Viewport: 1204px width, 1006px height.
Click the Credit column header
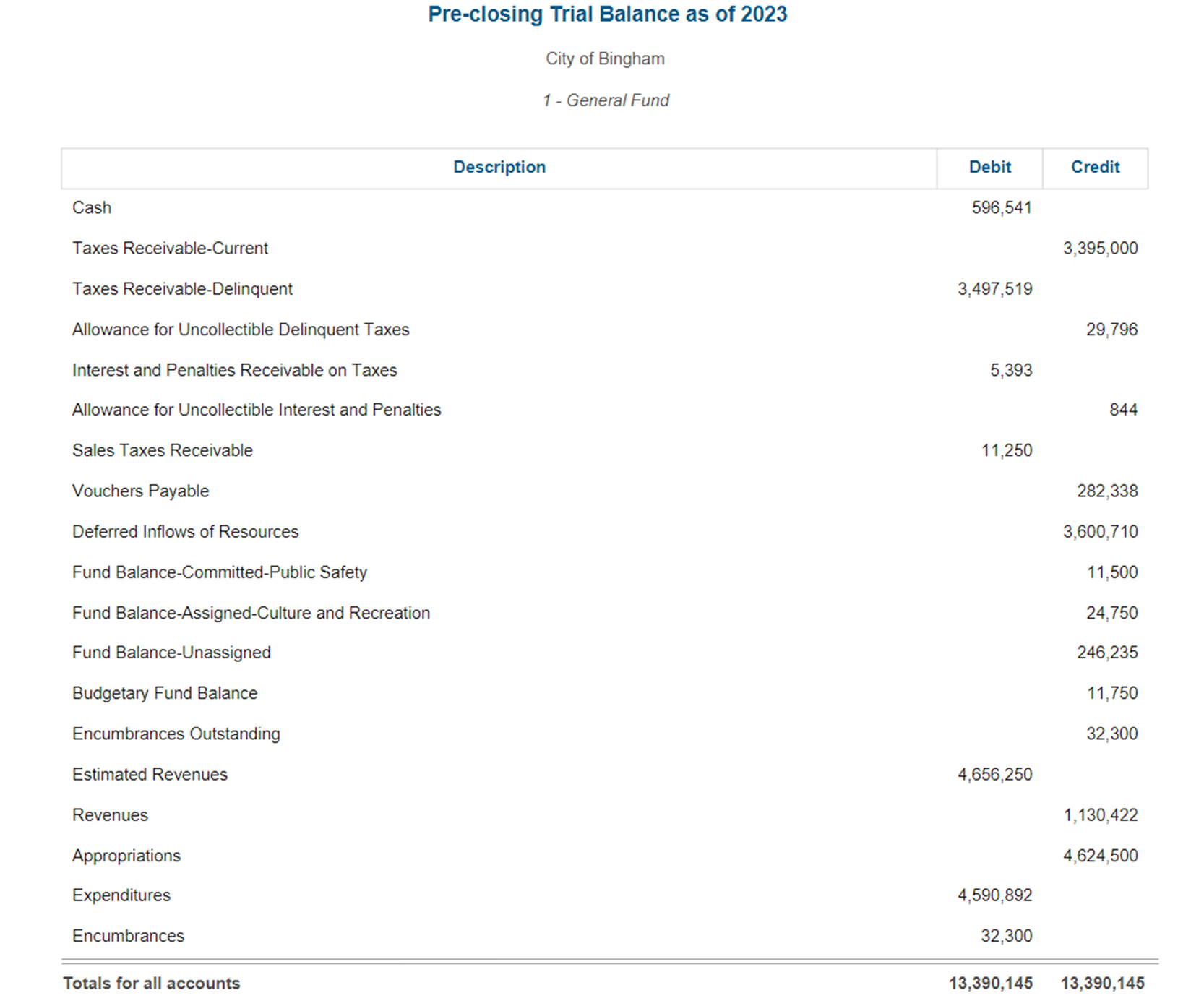1095,167
